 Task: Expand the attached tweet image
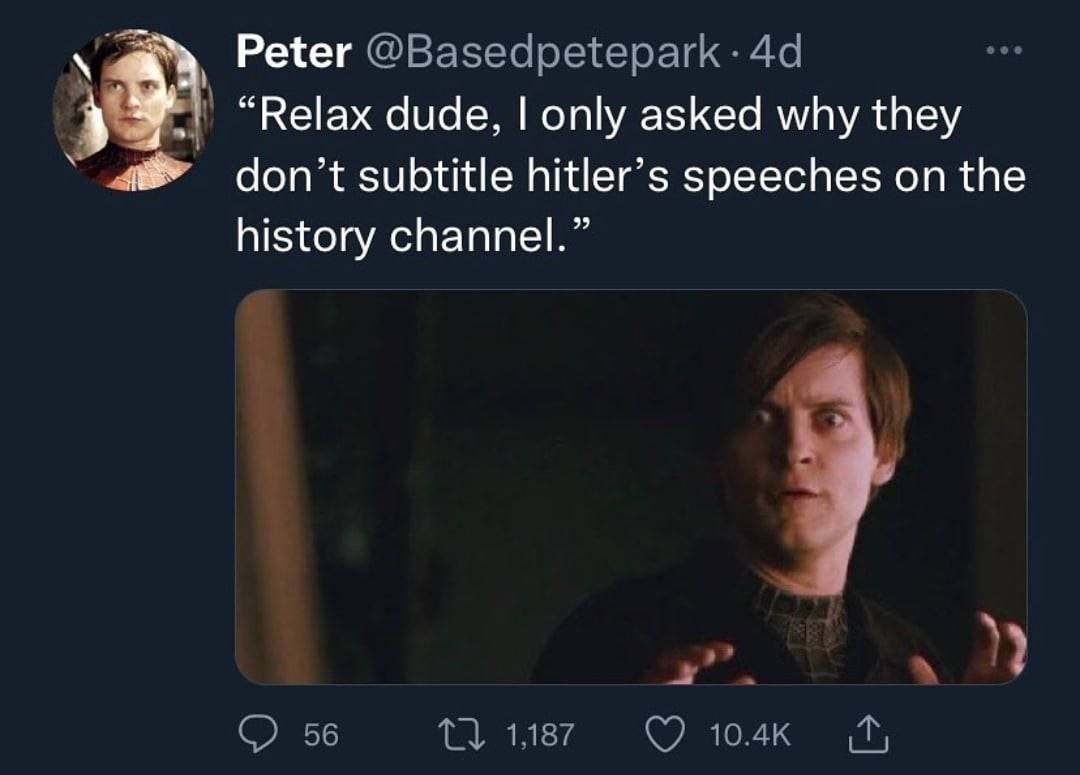(630, 487)
